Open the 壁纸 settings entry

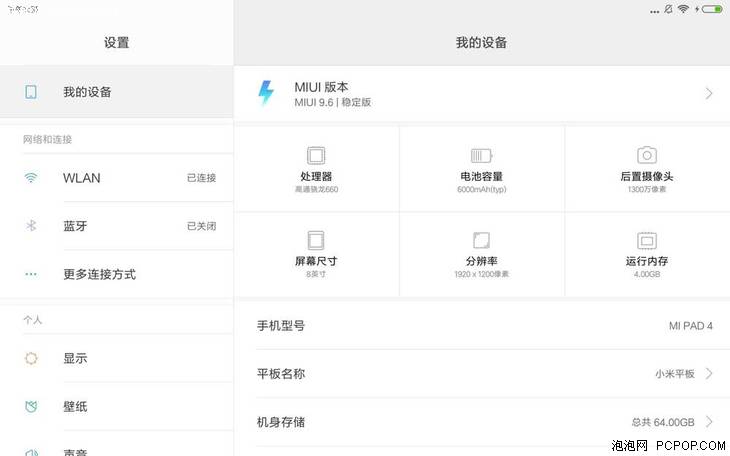[116, 407]
